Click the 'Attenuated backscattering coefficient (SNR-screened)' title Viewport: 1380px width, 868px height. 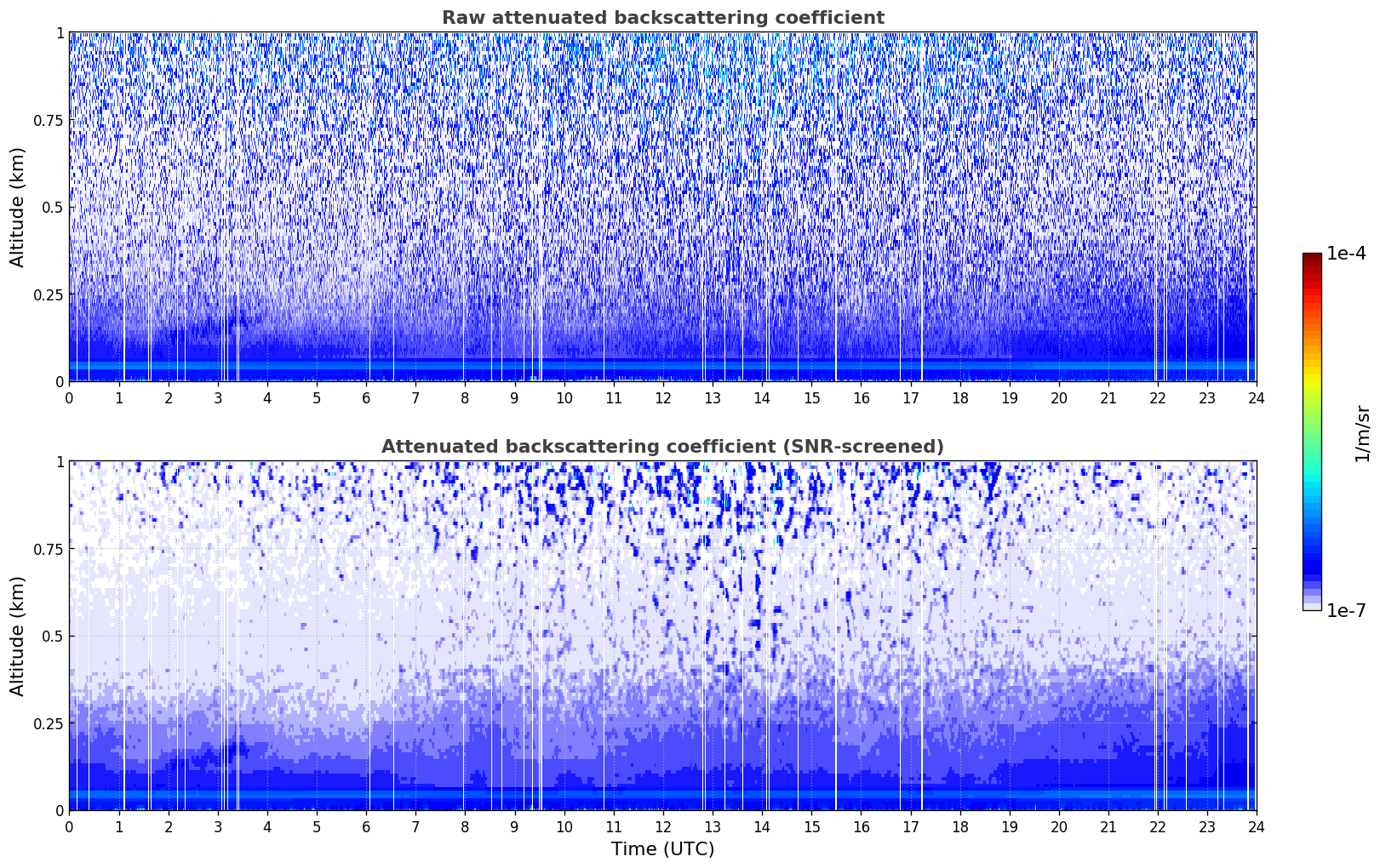[x=662, y=447]
